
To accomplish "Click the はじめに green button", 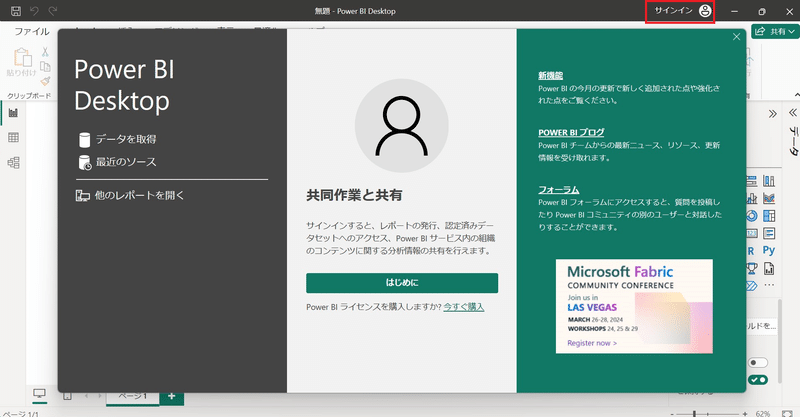I will (x=402, y=283).
